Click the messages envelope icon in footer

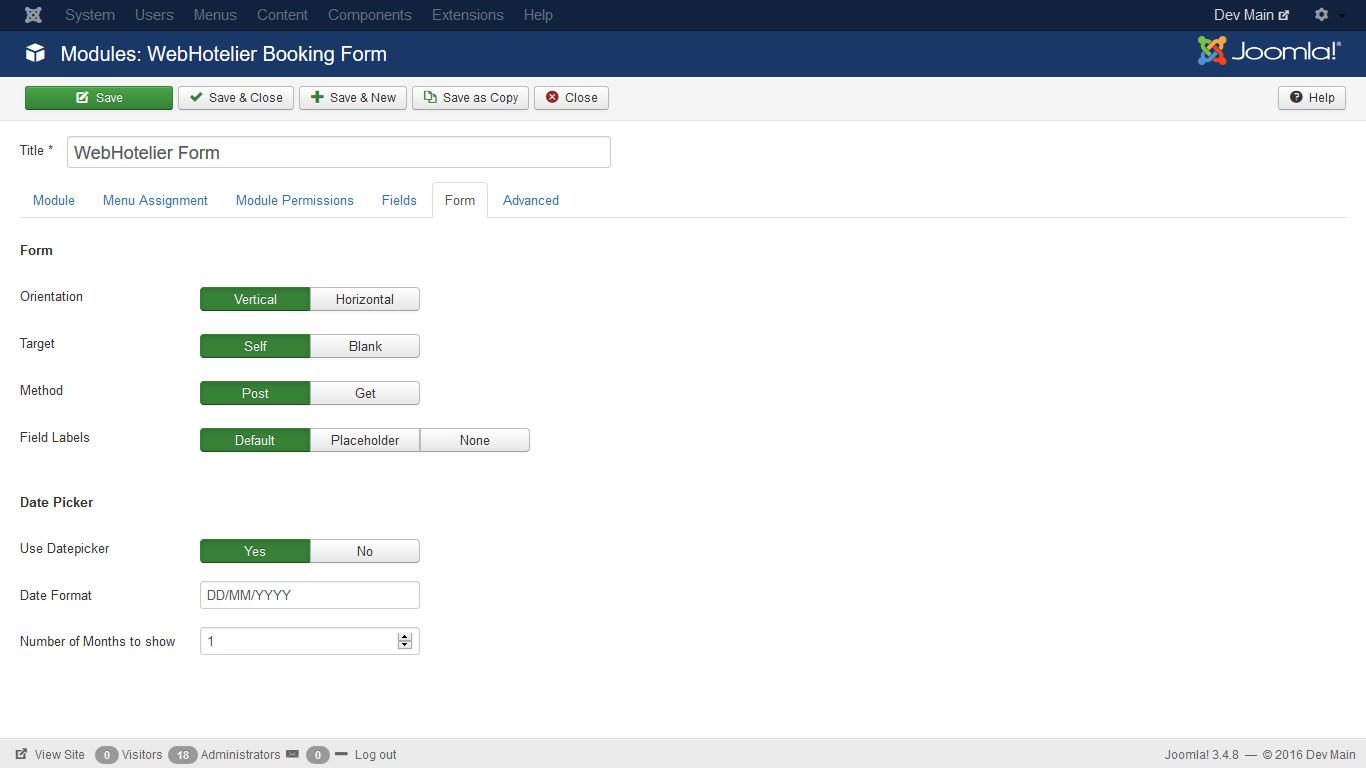pyautogui.click(x=292, y=754)
